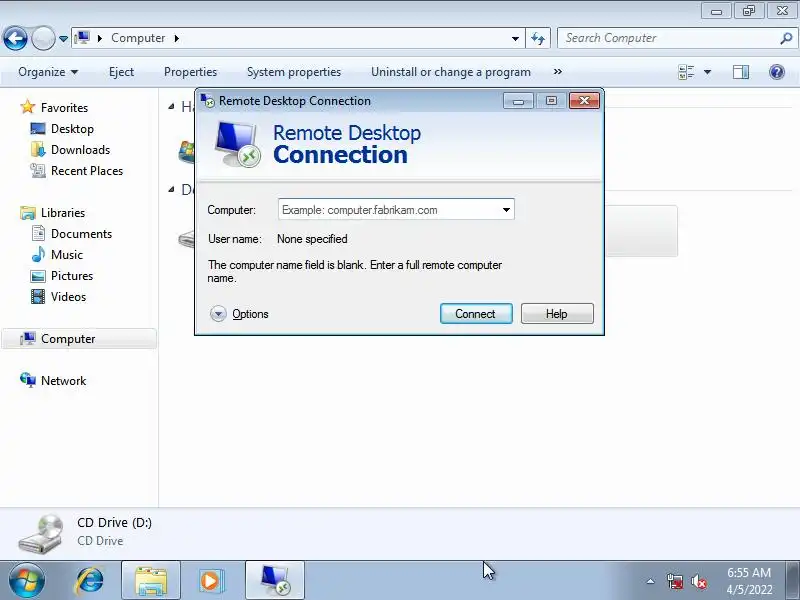The height and width of the screenshot is (600, 800).
Task: Open the Videos library
Action: coord(68,296)
